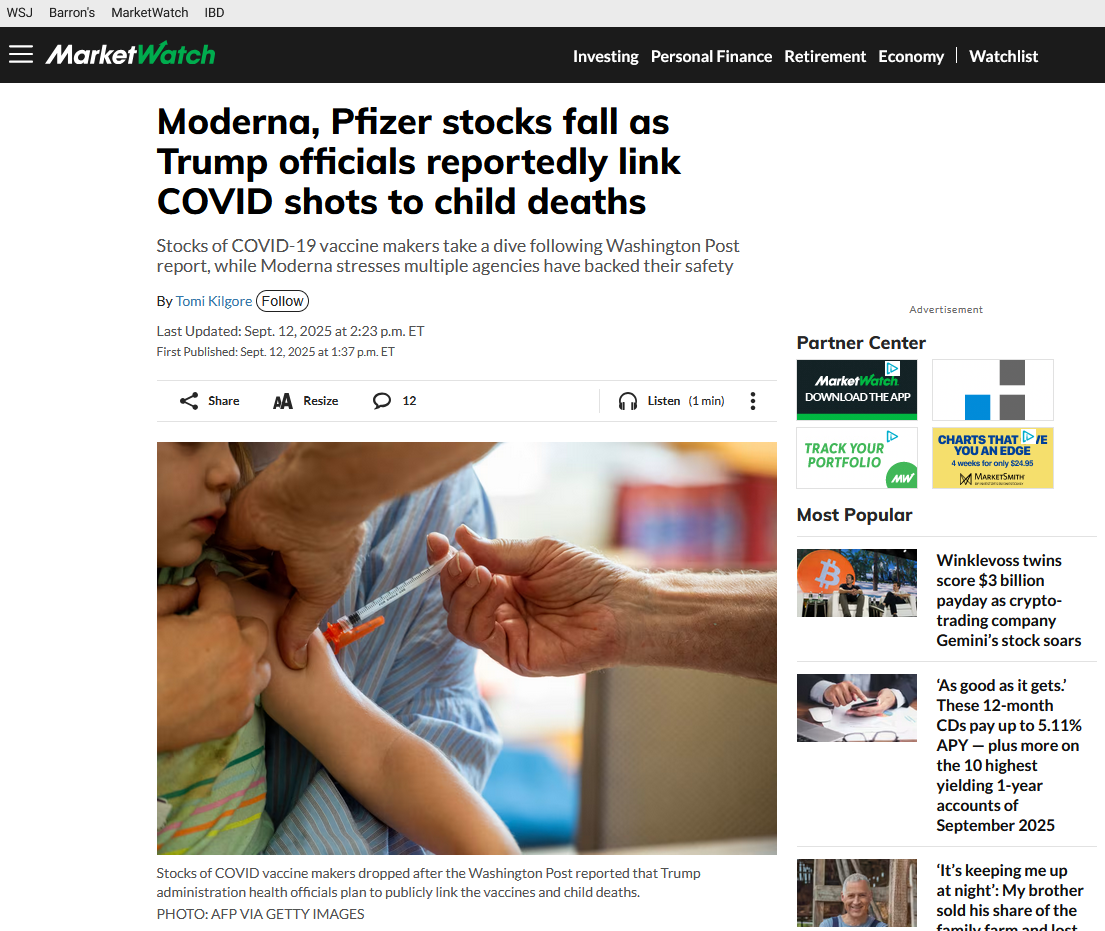Open the comments bubble icon

381,401
